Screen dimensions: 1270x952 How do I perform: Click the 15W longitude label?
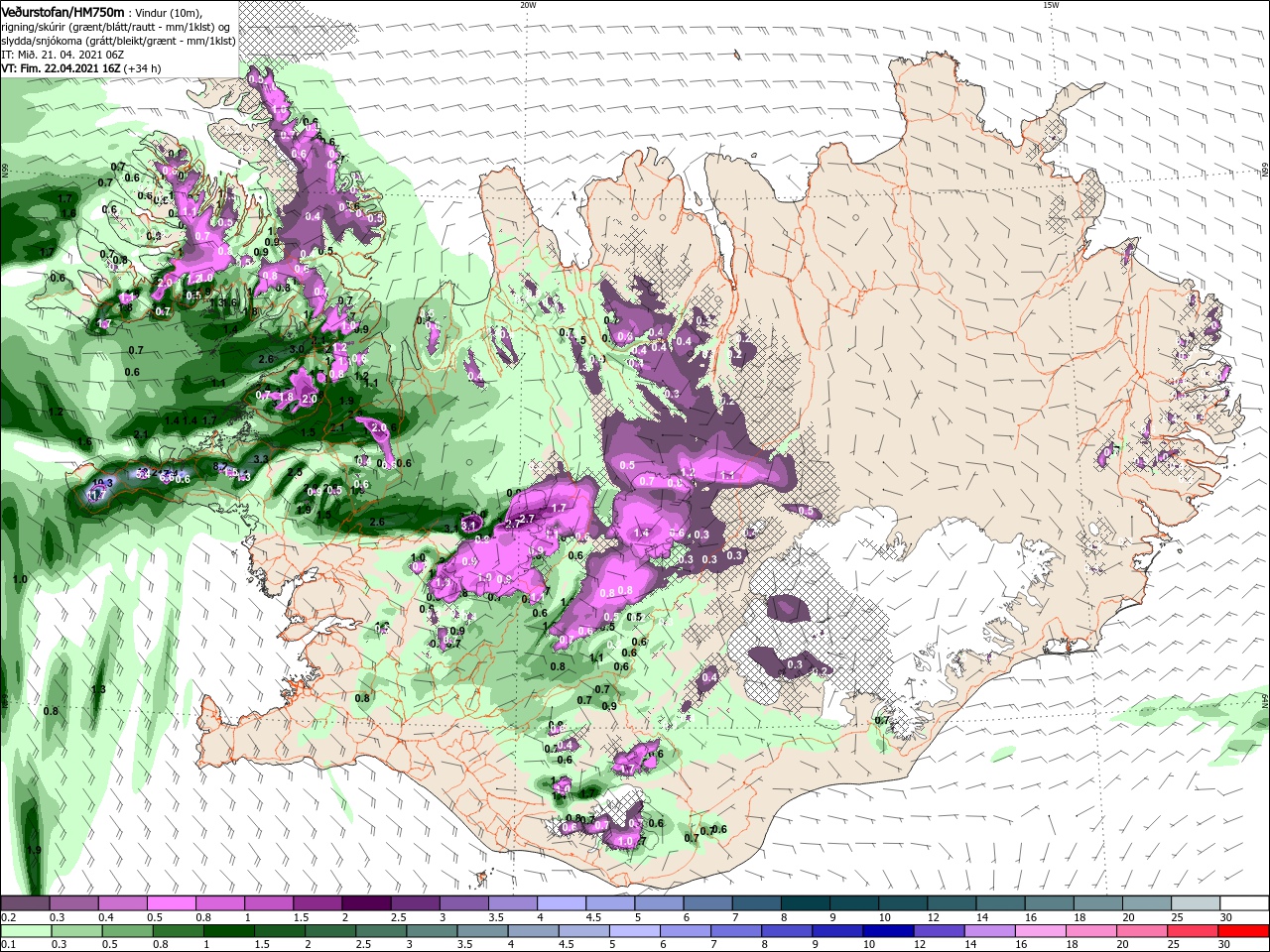[1051, 5]
